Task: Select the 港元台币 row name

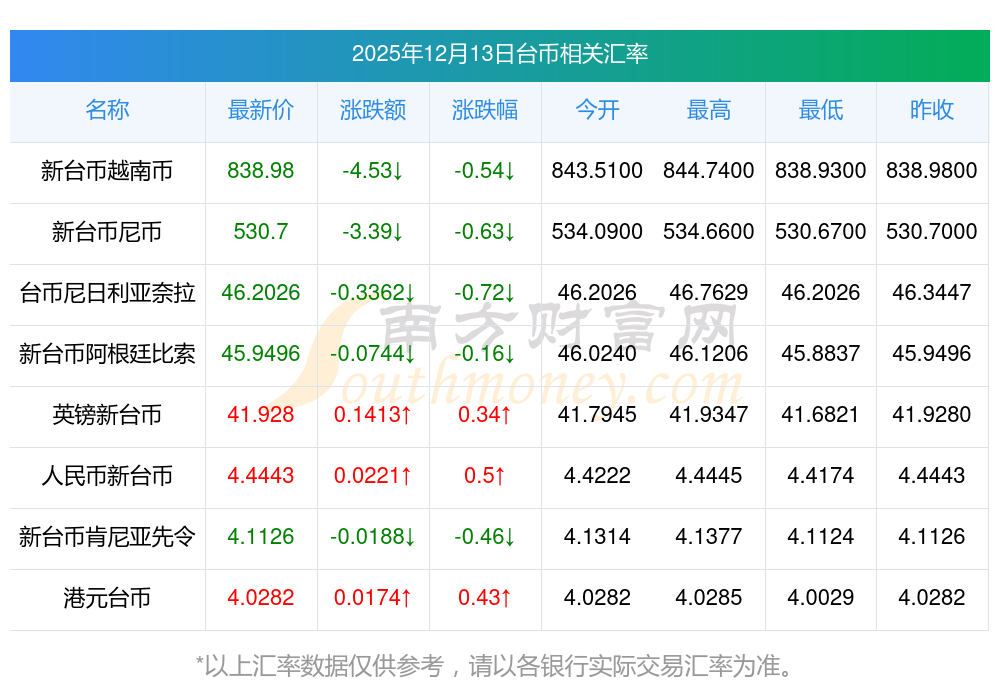Action: coord(107,598)
